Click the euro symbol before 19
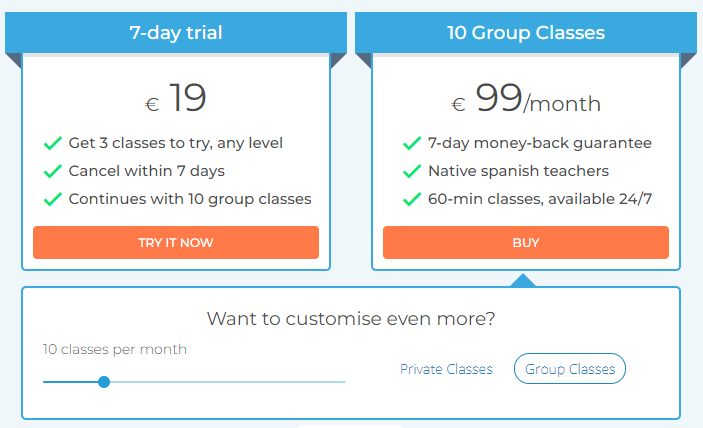The height and width of the screenshot is (428, 703). coord(152,104)
